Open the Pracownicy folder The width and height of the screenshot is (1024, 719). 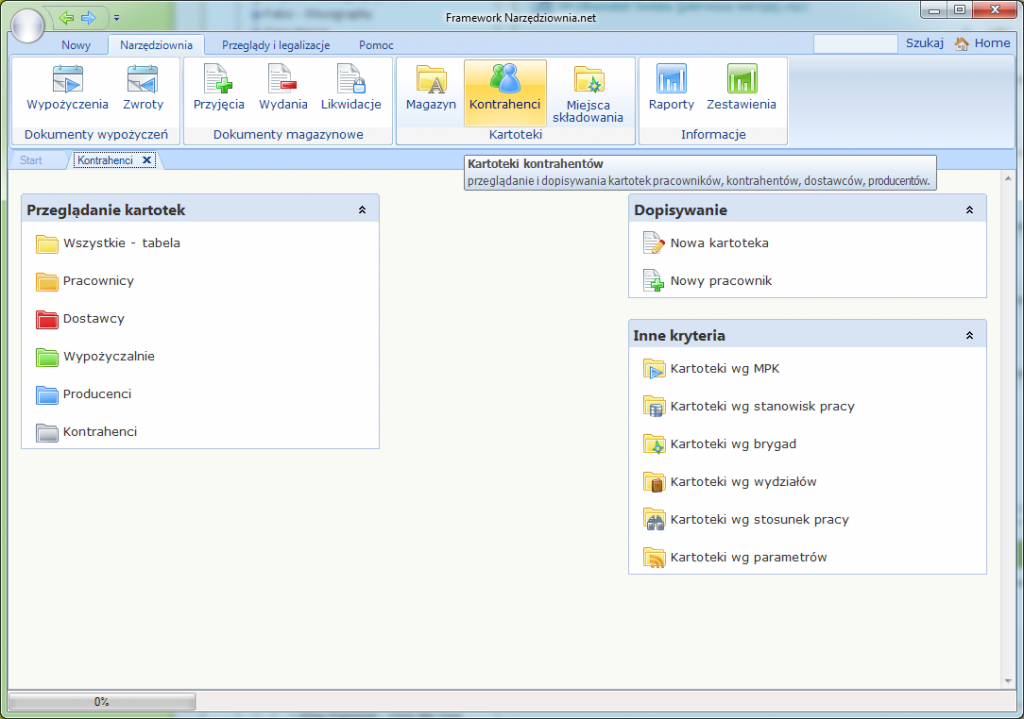click(98, 281)
